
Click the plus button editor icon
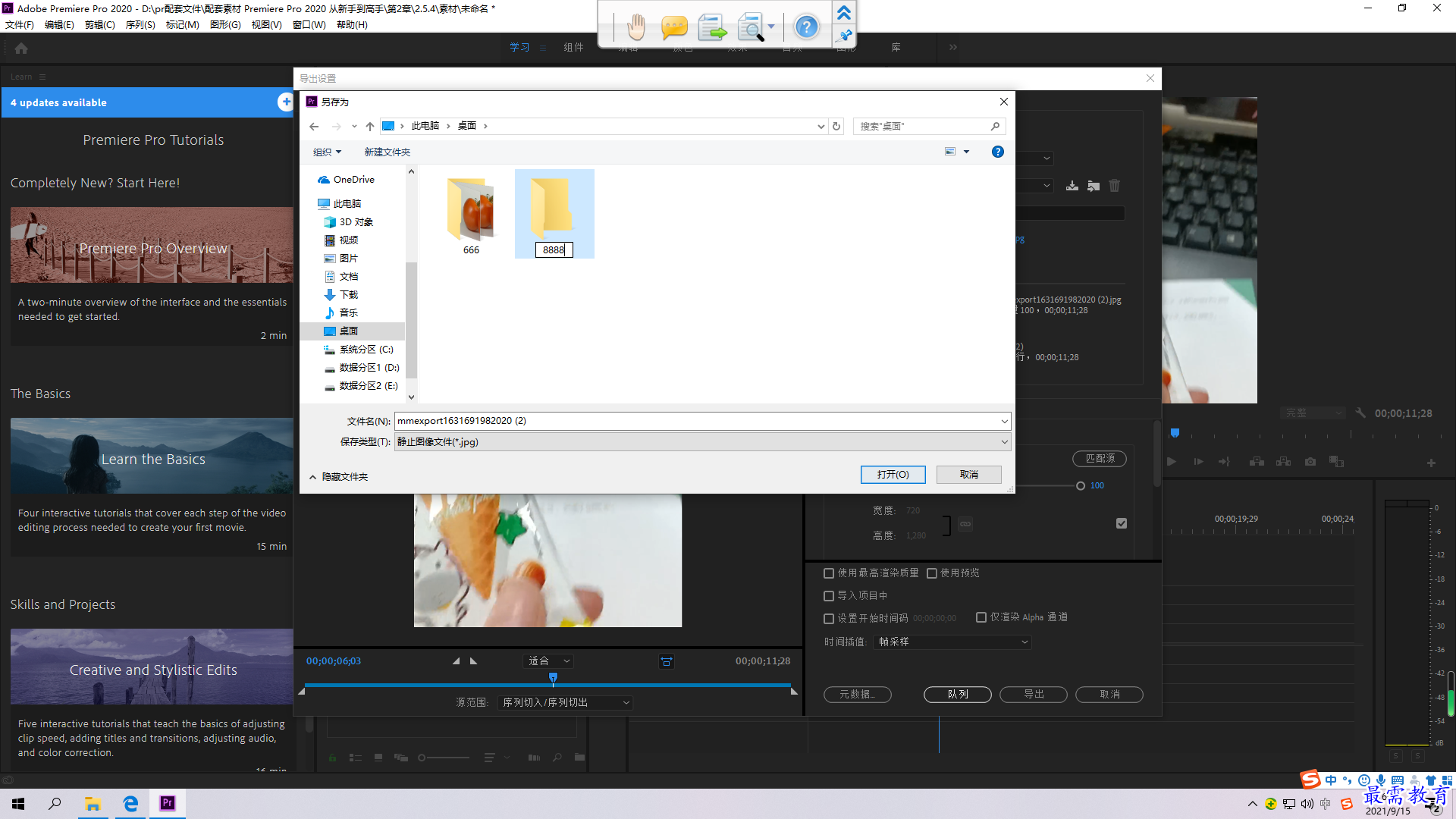[x=1431, y=463]
